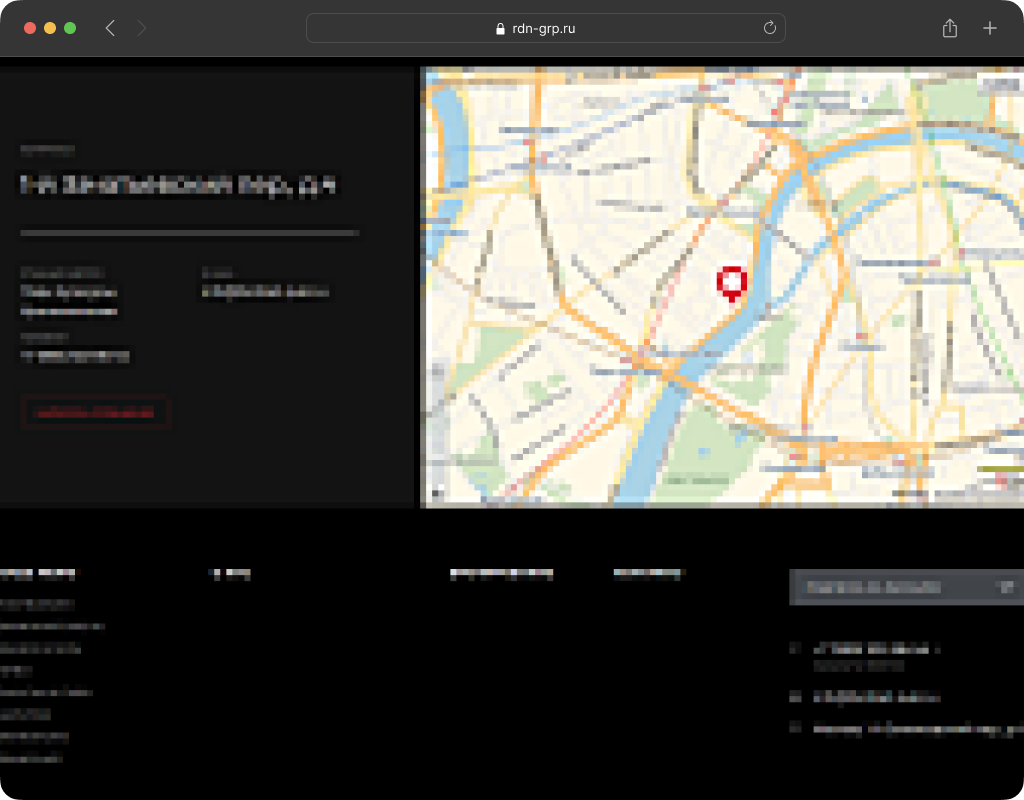1024x800 pixels.
Task: Open the Safari Share menu
Action: 949,28
